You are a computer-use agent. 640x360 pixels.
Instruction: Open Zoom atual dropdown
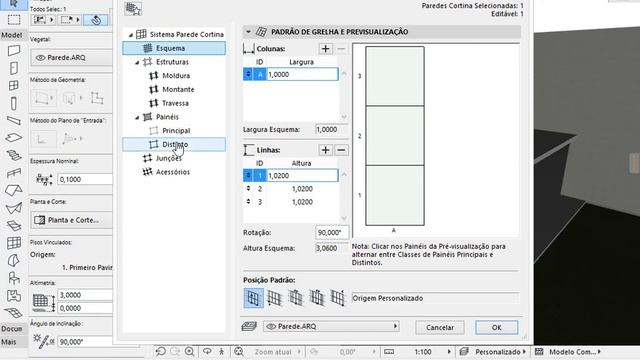278,351
